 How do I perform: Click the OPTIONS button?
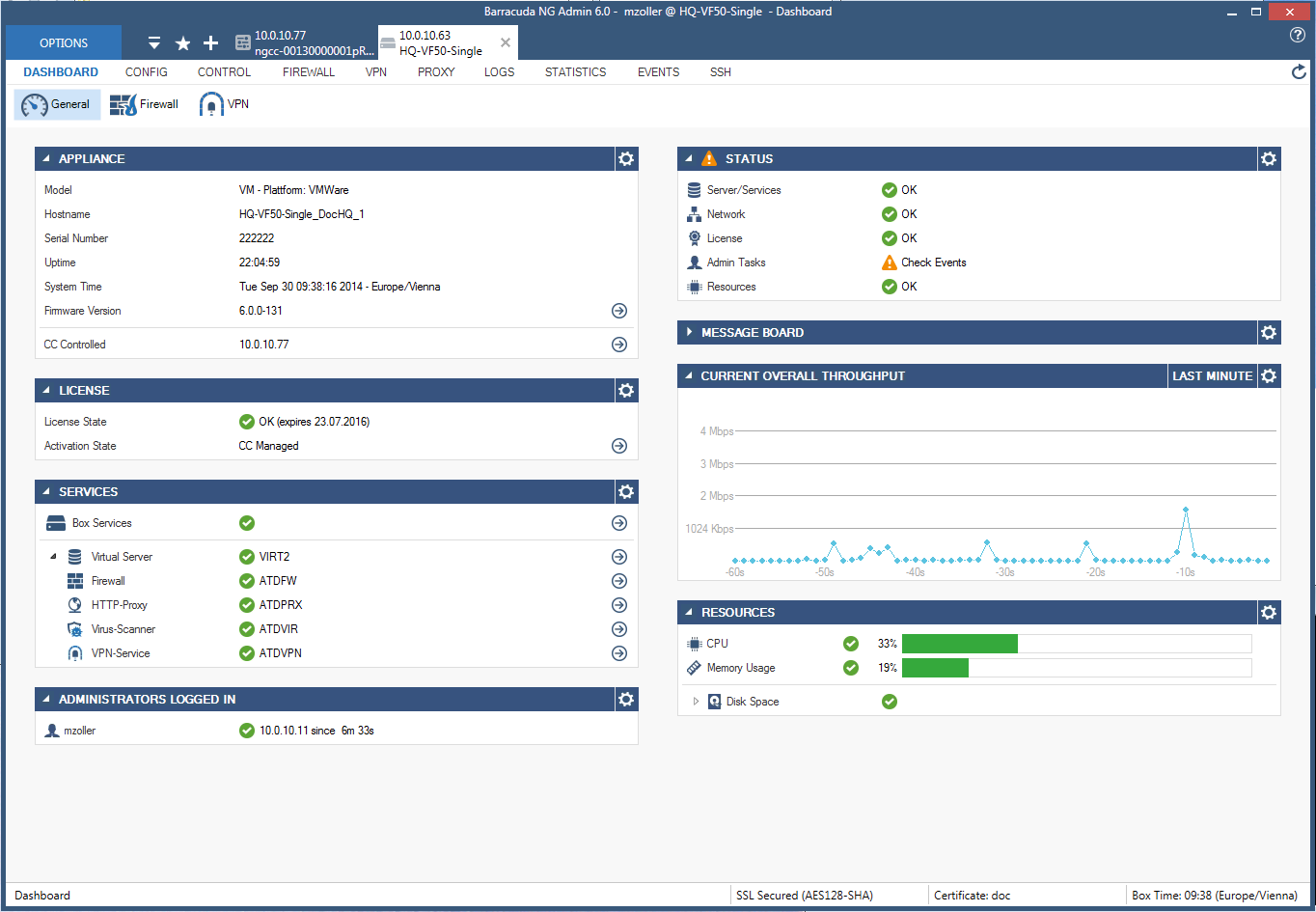[64, 42]
